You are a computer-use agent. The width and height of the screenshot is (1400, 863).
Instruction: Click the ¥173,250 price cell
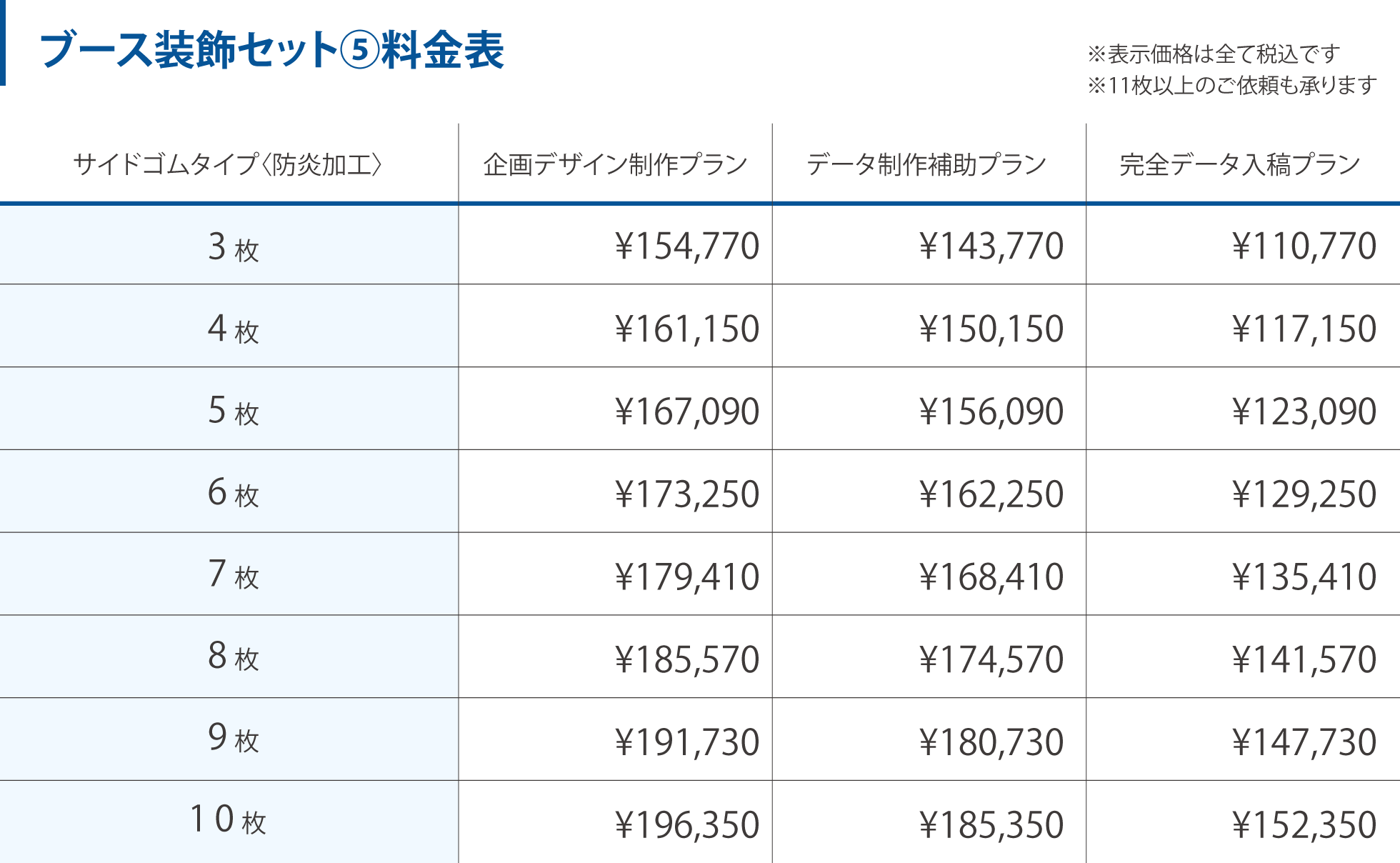[686, 494]
